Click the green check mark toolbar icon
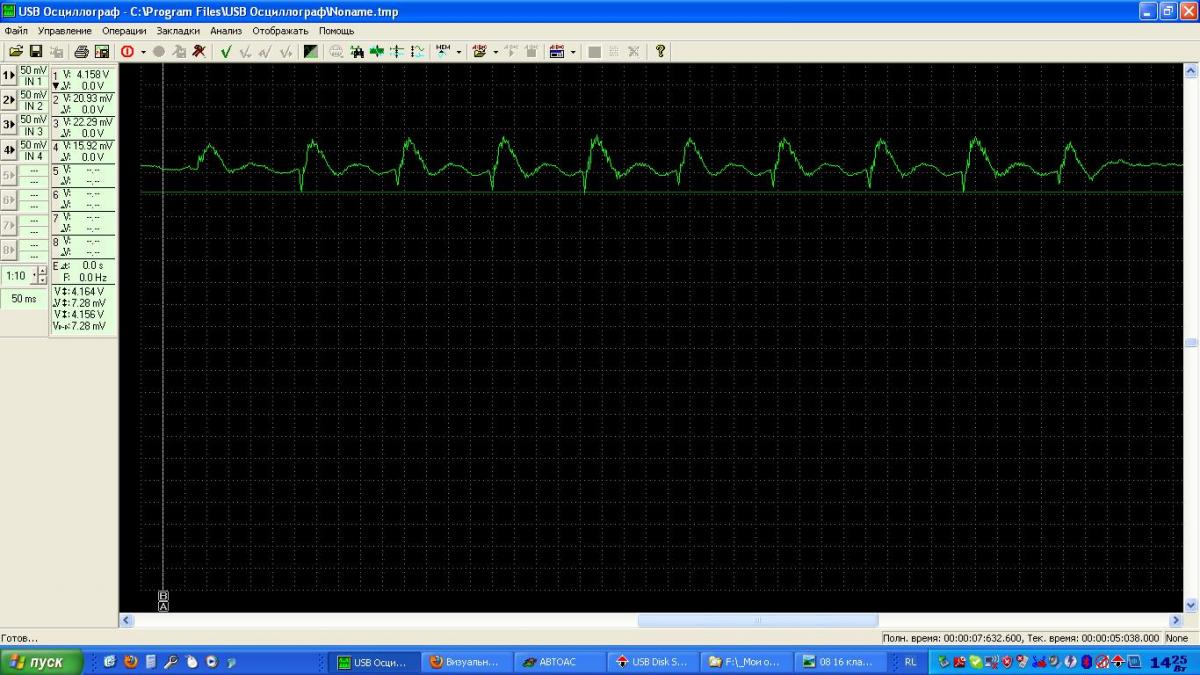Screen dimensions: 1200x675 [226, 51]
